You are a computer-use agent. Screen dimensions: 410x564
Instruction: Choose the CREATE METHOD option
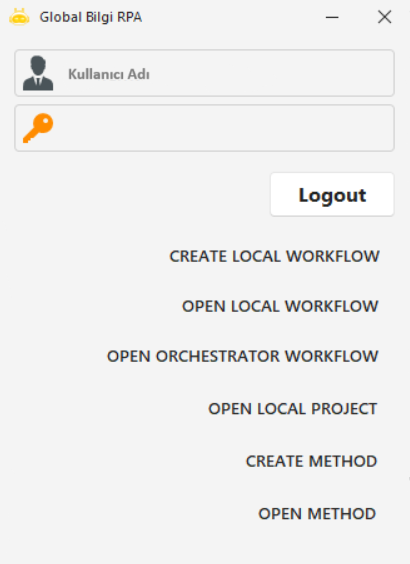click(311, 461)
